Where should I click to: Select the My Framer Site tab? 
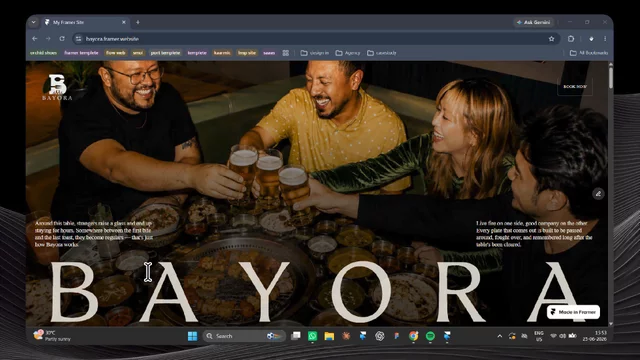(x=85, y=22)
